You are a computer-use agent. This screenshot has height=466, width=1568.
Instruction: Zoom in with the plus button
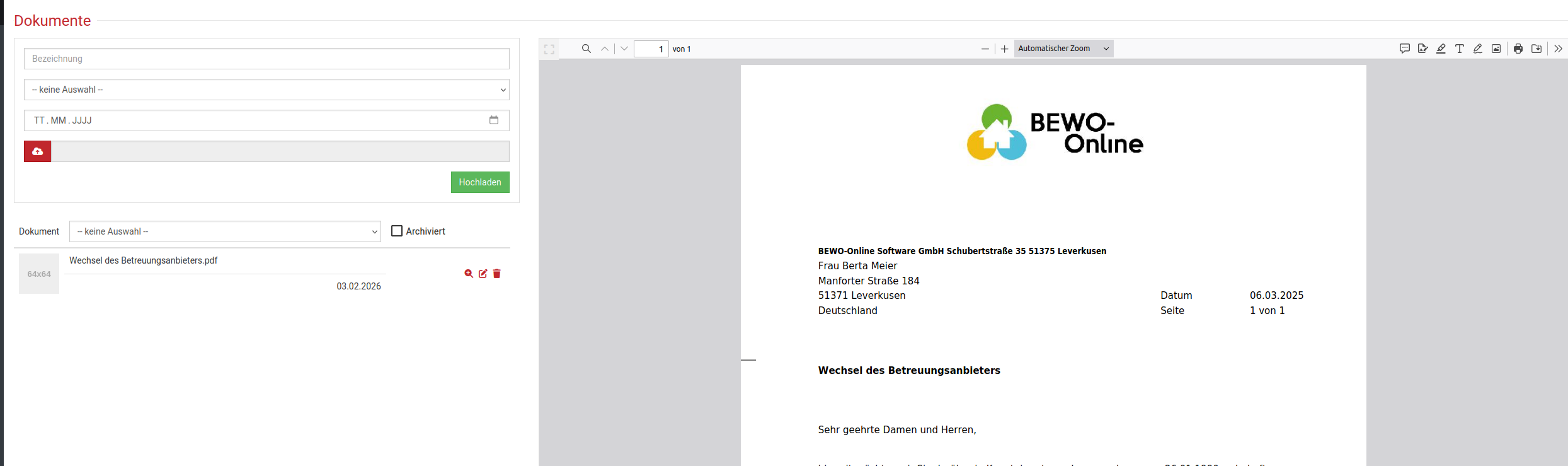tap(1004, 49)
